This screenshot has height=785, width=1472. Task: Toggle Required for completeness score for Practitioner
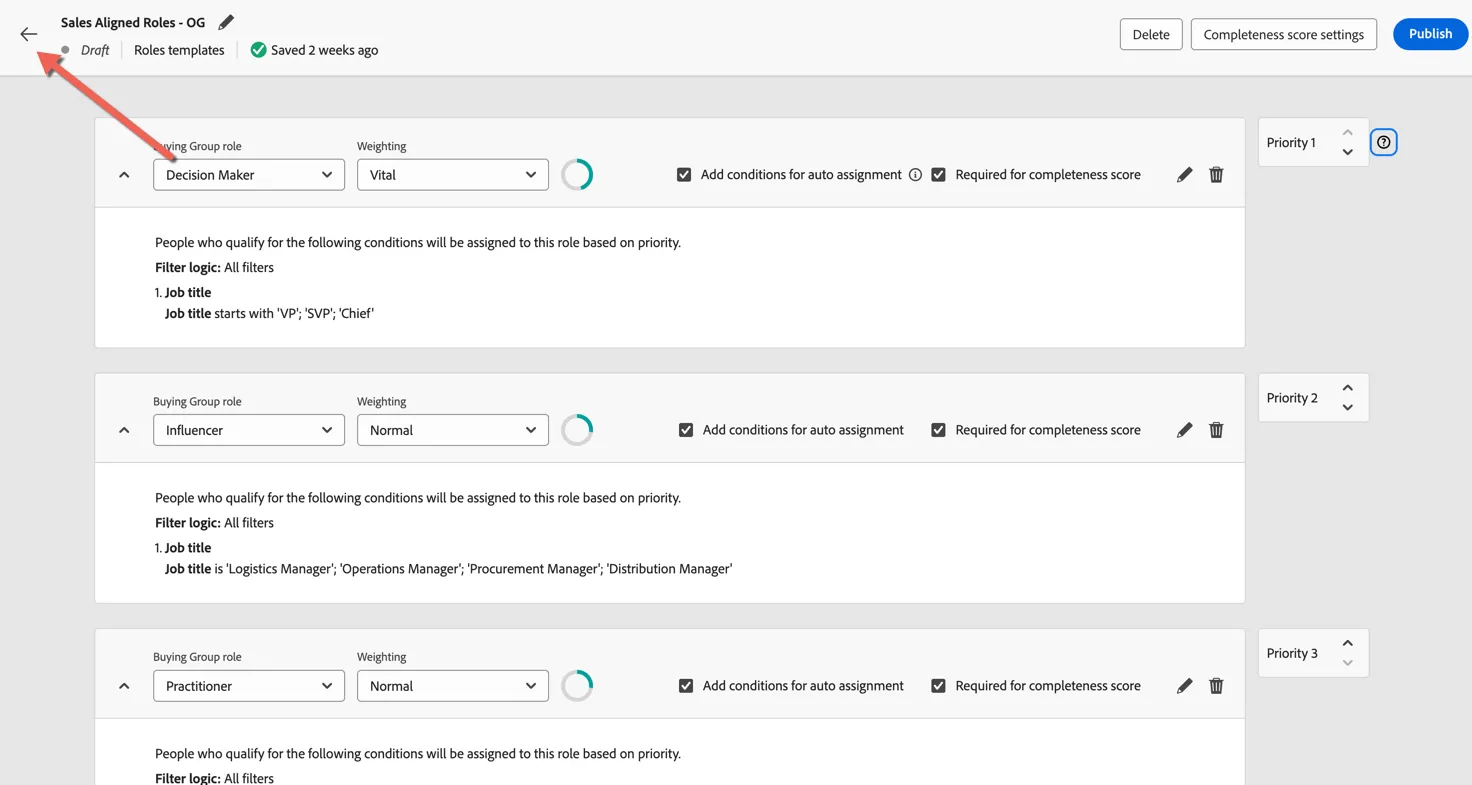point(938,686)
